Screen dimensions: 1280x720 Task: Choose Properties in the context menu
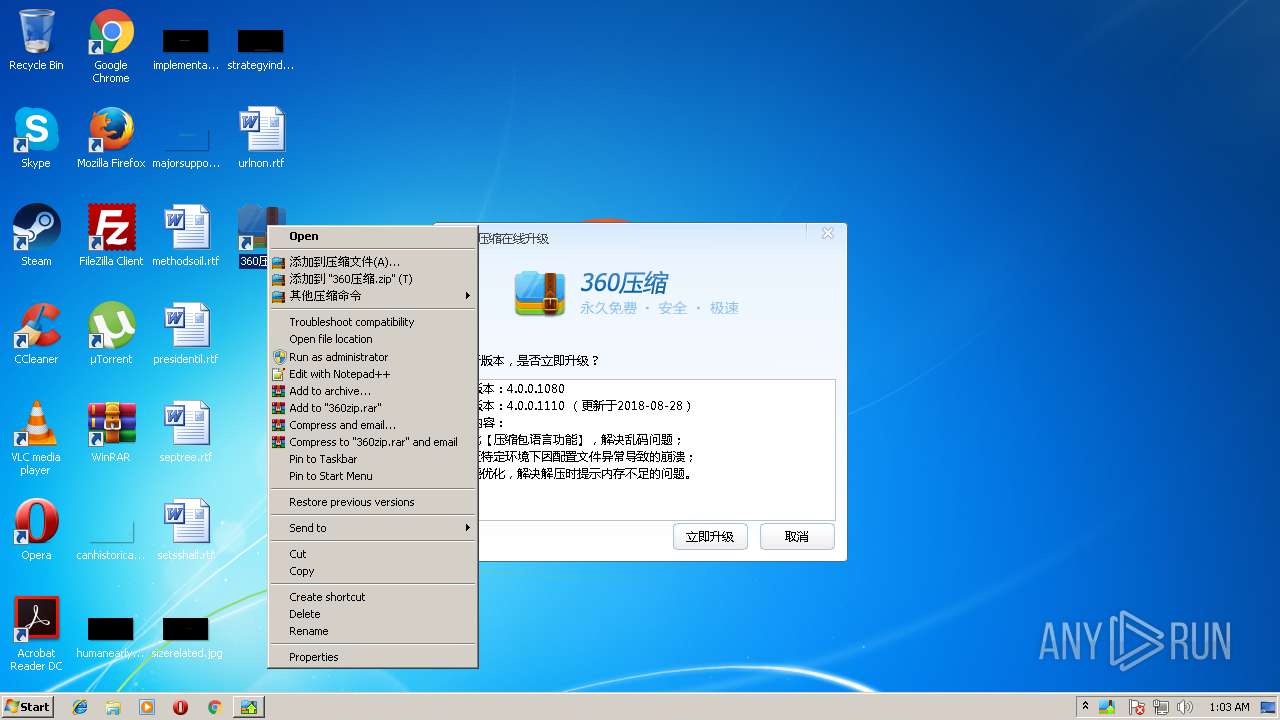click(x=373, y=657)
